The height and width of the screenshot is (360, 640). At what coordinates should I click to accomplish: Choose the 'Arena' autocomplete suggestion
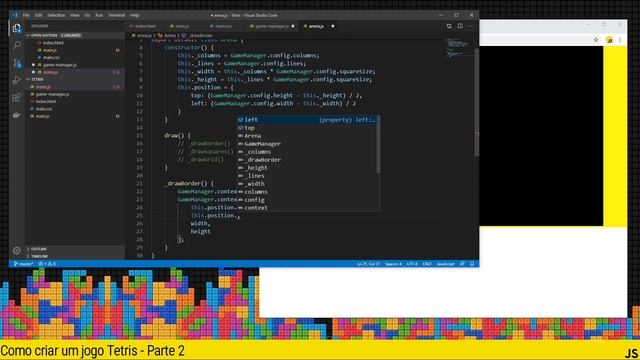307,136
